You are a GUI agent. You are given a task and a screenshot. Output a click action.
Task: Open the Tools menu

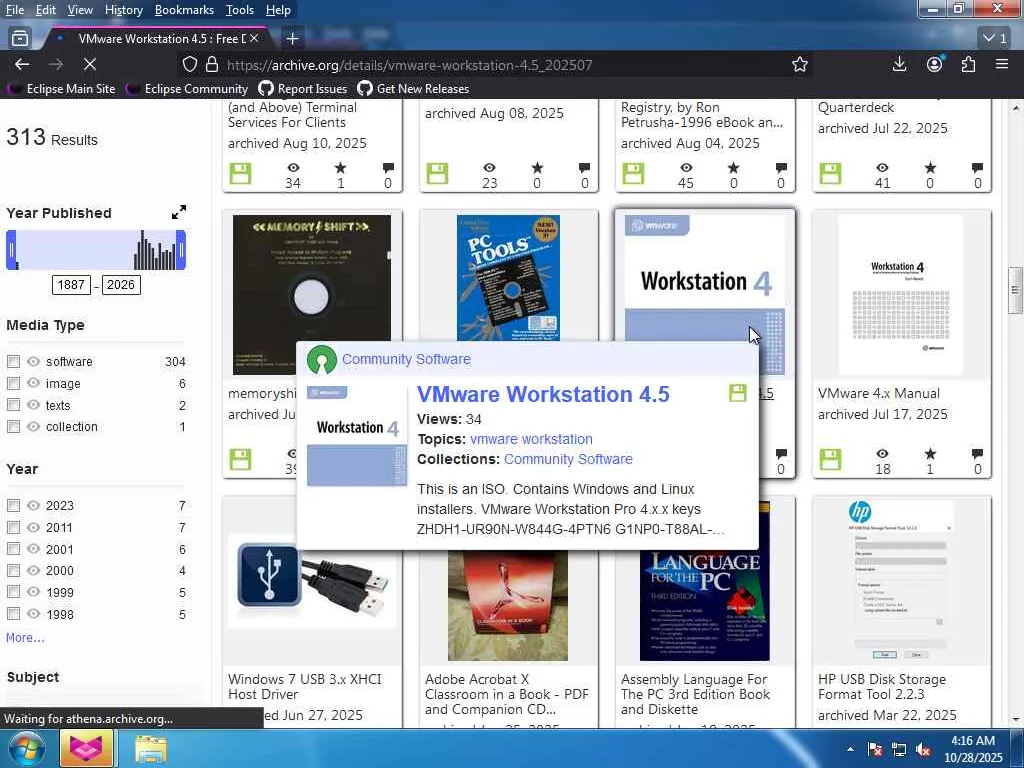coord(240,10)
